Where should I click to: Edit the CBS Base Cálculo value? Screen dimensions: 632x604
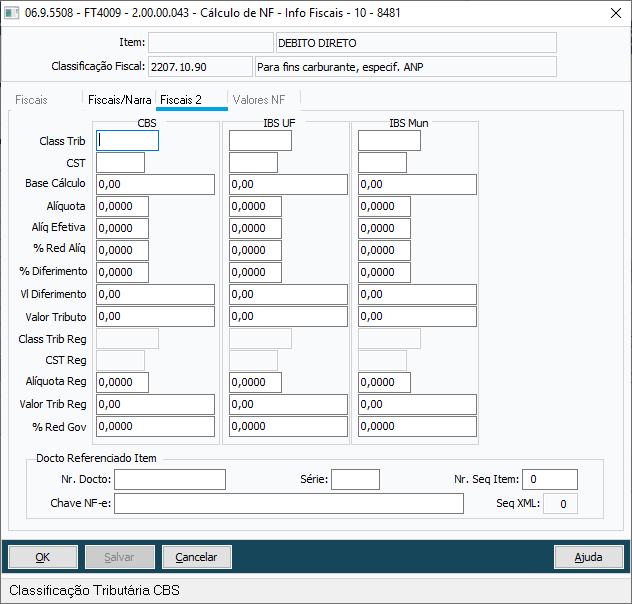156,185
